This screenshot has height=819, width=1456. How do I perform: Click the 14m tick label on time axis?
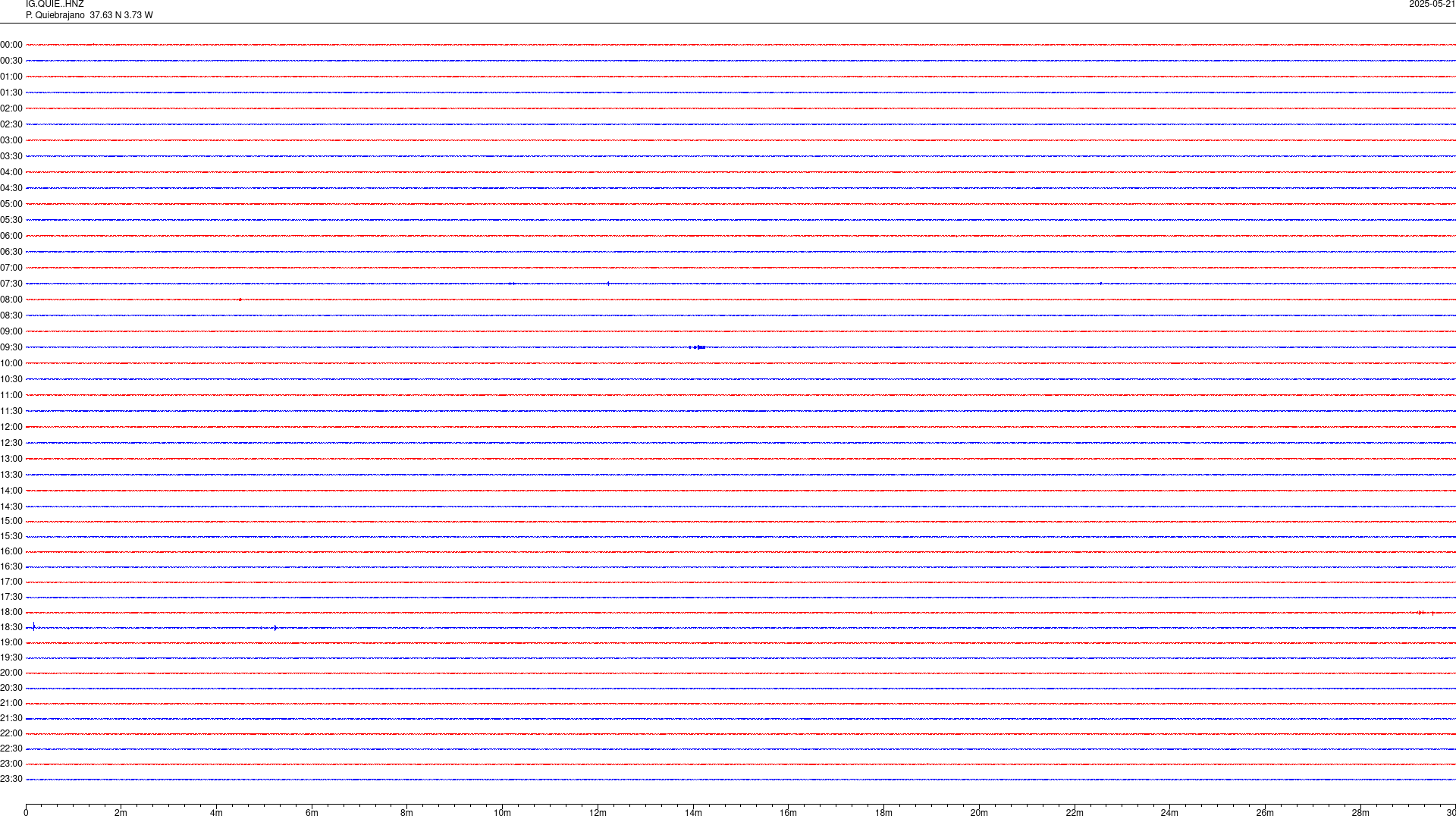coord(693,813)
